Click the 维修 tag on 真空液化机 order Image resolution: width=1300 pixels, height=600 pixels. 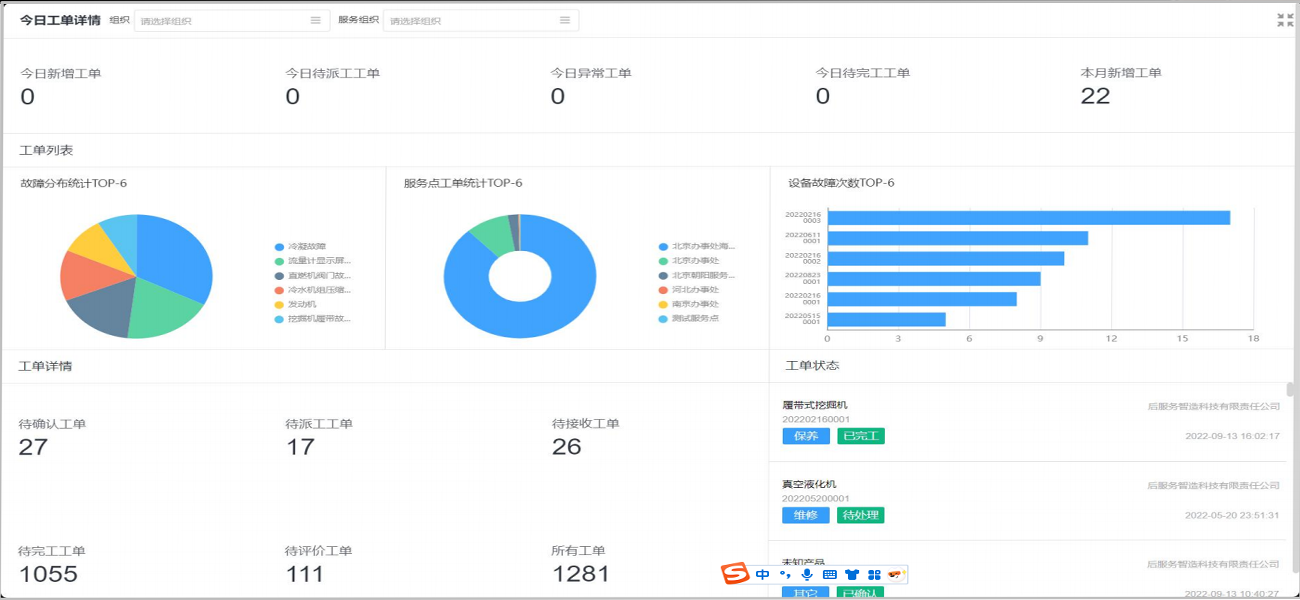(806, 515)
